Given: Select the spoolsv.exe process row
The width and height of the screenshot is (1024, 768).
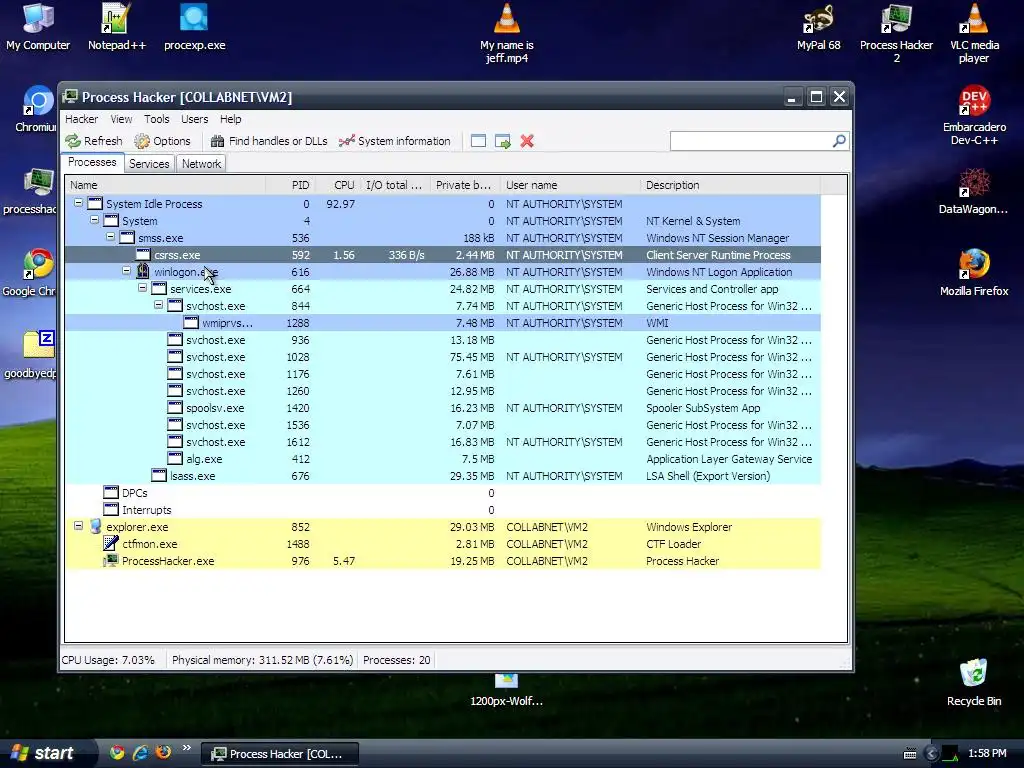Looking at the screenshot, I should pos(443,408).
